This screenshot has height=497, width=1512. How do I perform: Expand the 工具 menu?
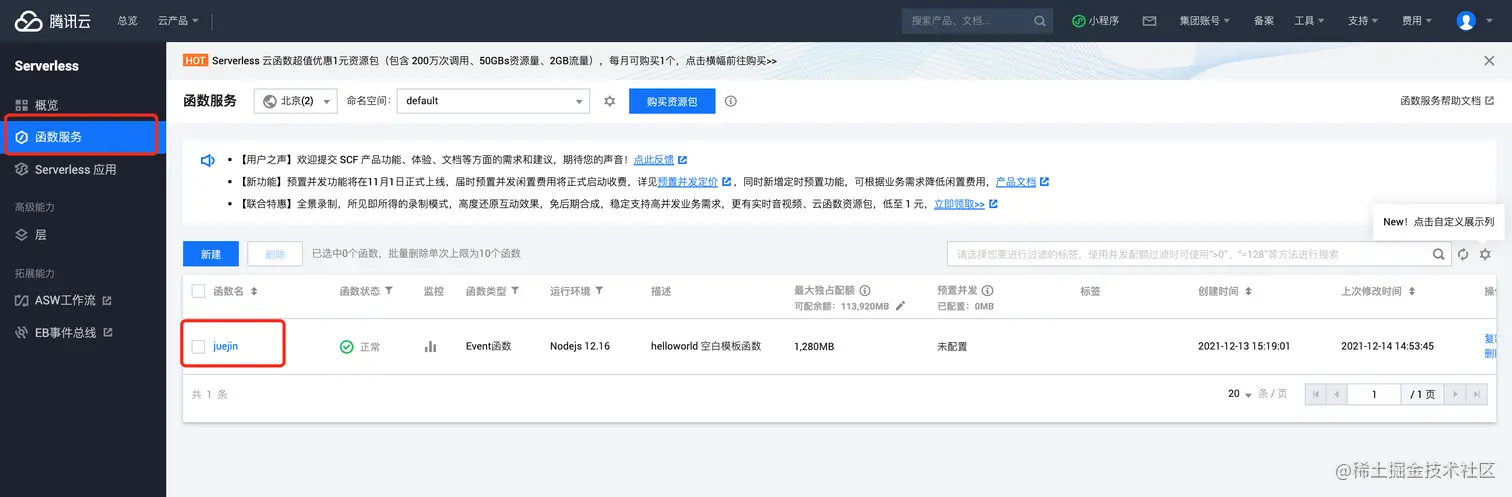point(1309,21)
